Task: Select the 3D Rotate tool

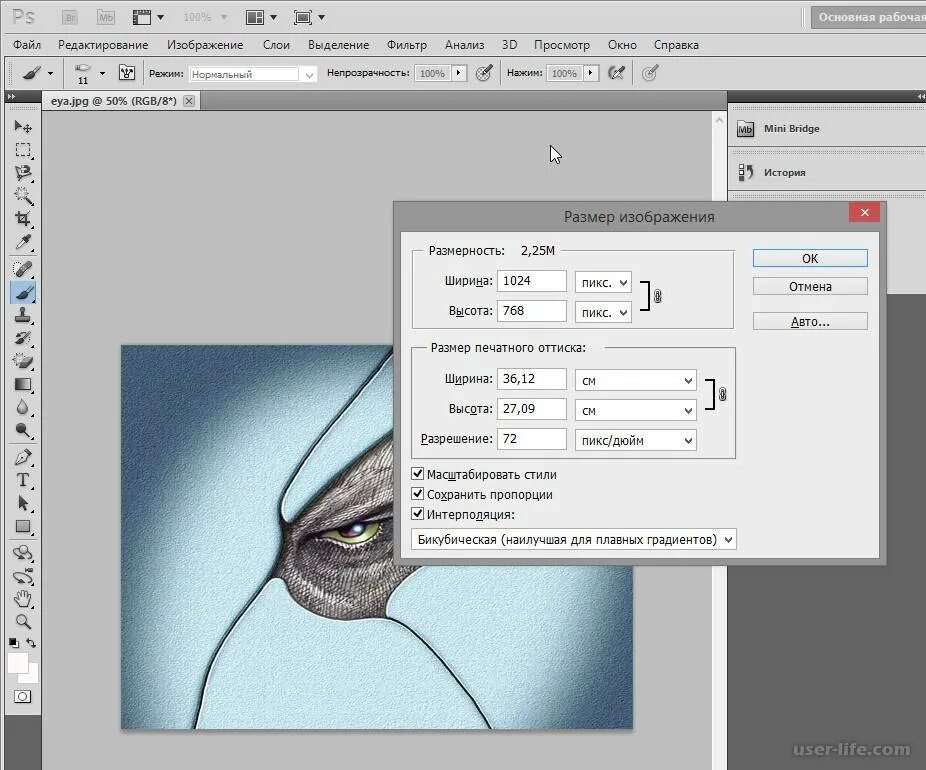Action: tap(23, 553)
